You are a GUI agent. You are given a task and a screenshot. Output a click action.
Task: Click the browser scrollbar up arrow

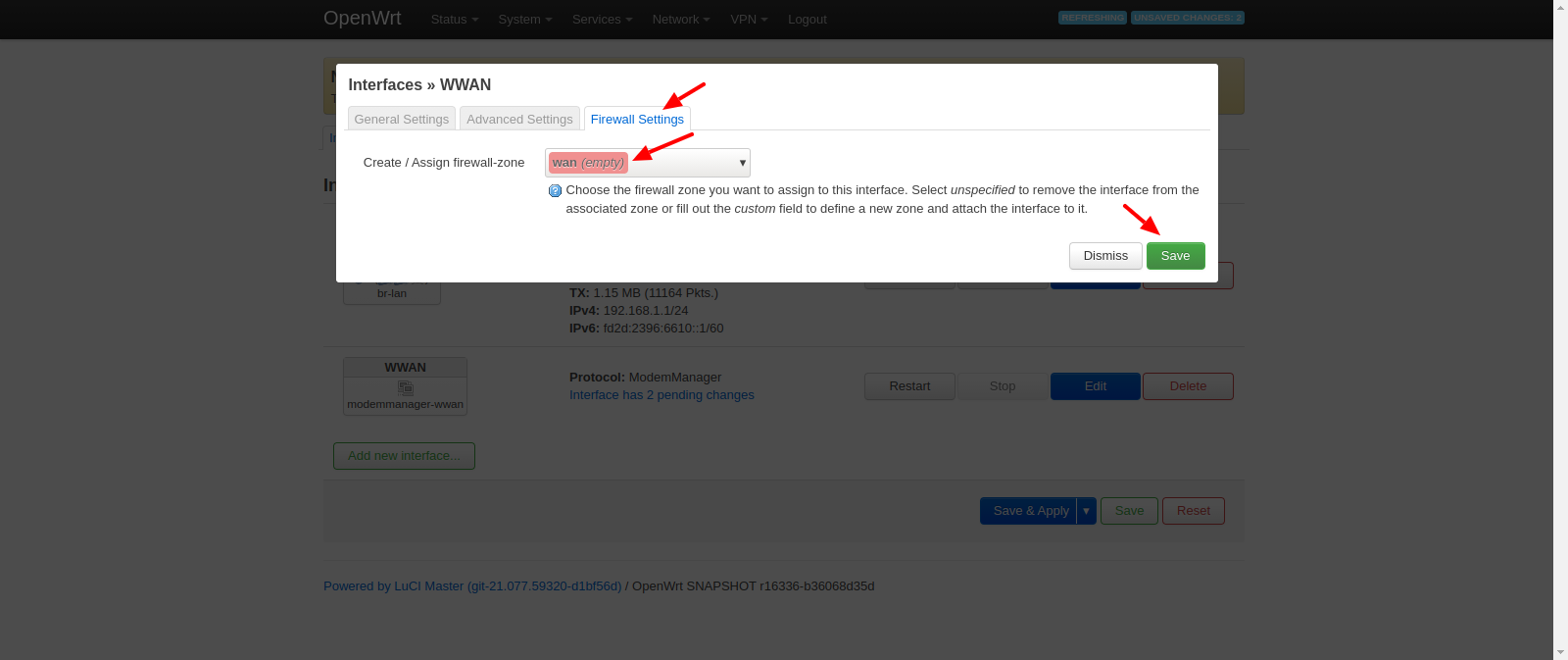click(x=1560, y=7)
